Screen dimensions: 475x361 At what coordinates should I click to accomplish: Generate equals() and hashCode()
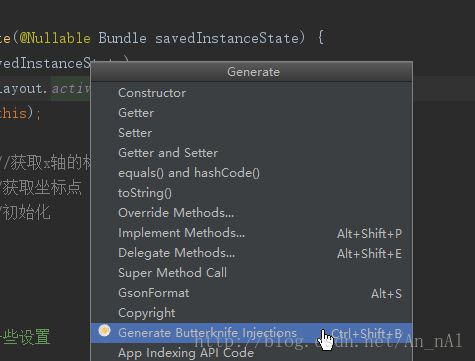click(252, 173)
